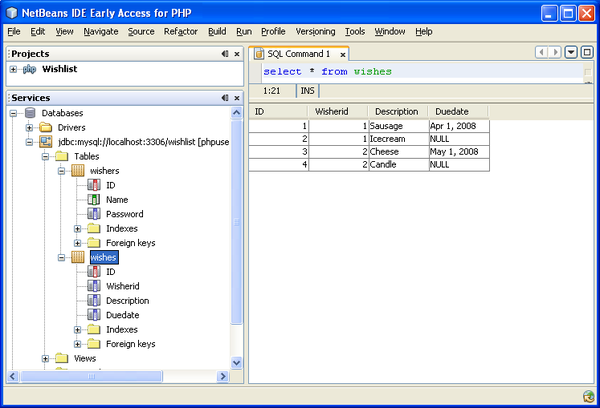Click the Wisherid column icon

(94, 286)
